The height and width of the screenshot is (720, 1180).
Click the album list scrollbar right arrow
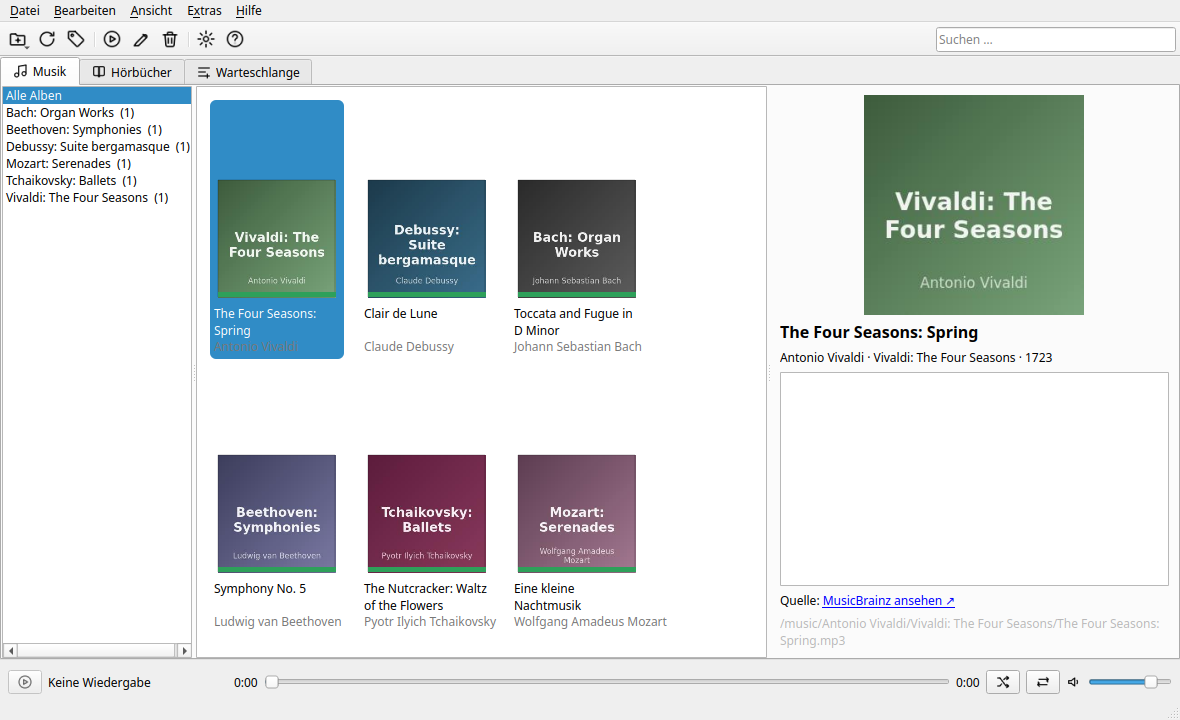[x=184, y=651]
